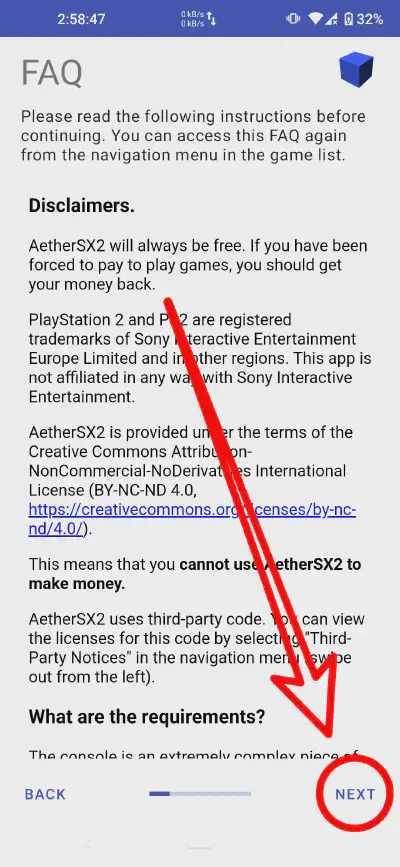This screenshot has width=400, height=867.
Task: Tap the battery icon beside 32%
Action: pos(348,19)
